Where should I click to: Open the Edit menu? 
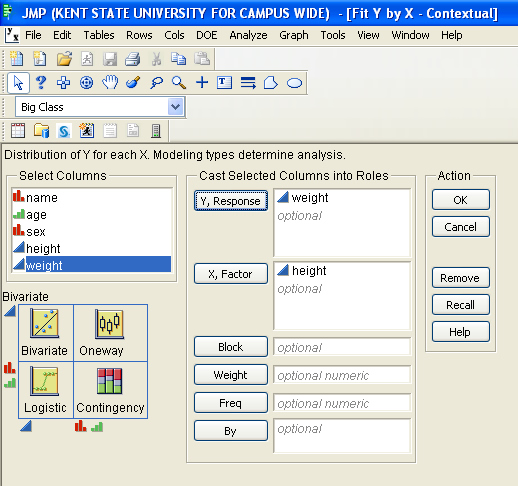(x=62, y=35)
